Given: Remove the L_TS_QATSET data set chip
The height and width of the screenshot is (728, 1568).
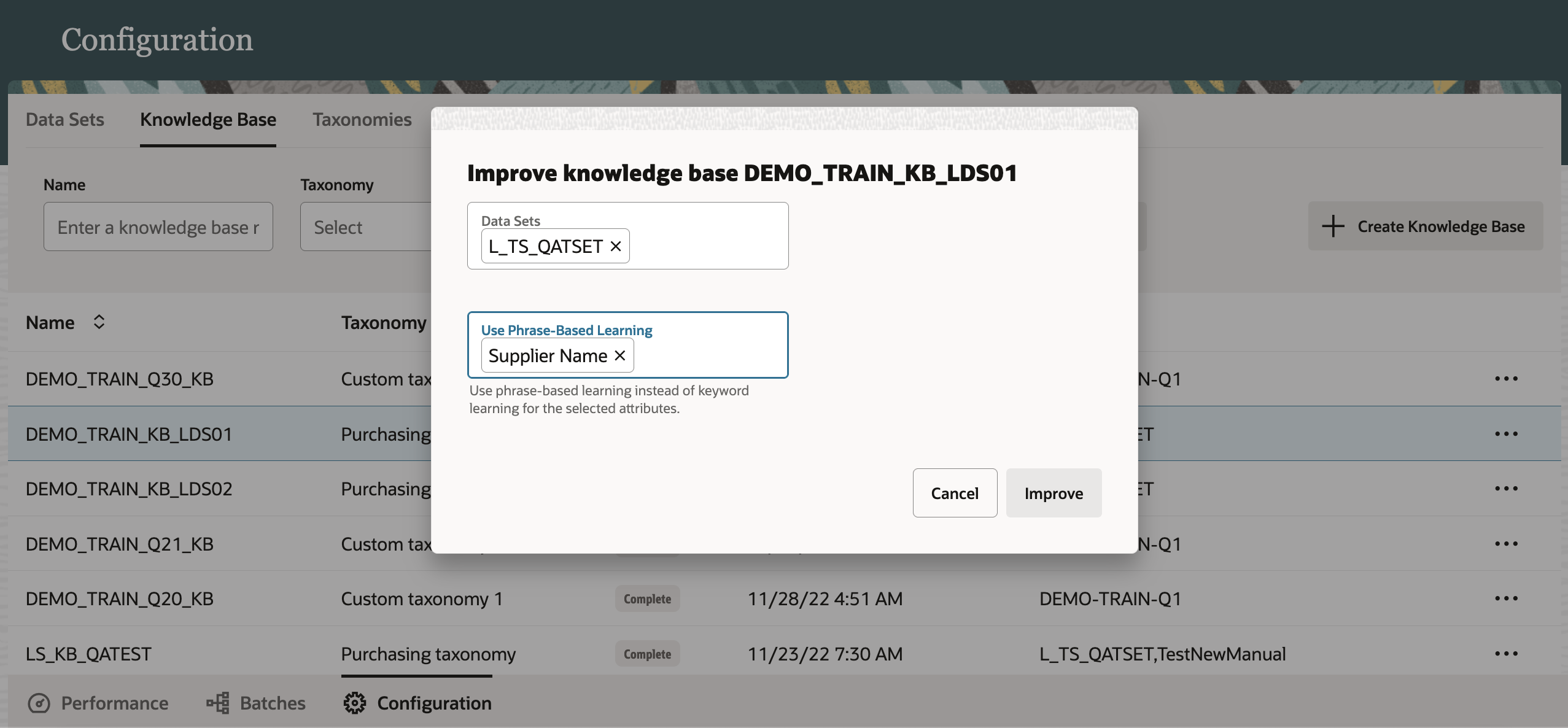Looking at the screenshot, I should [616, 246].
